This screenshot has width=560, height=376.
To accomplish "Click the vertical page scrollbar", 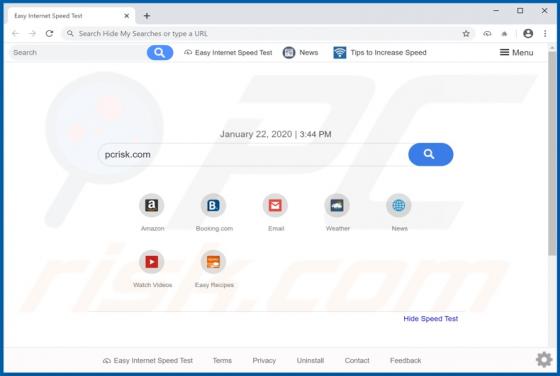I will pos(552,154).
